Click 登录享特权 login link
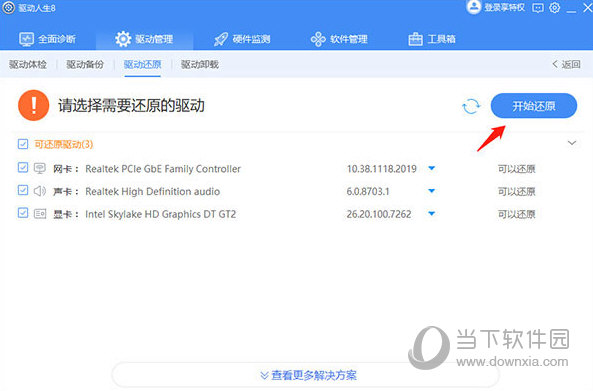Screen dimensions: 593x391 pos(505,8)
